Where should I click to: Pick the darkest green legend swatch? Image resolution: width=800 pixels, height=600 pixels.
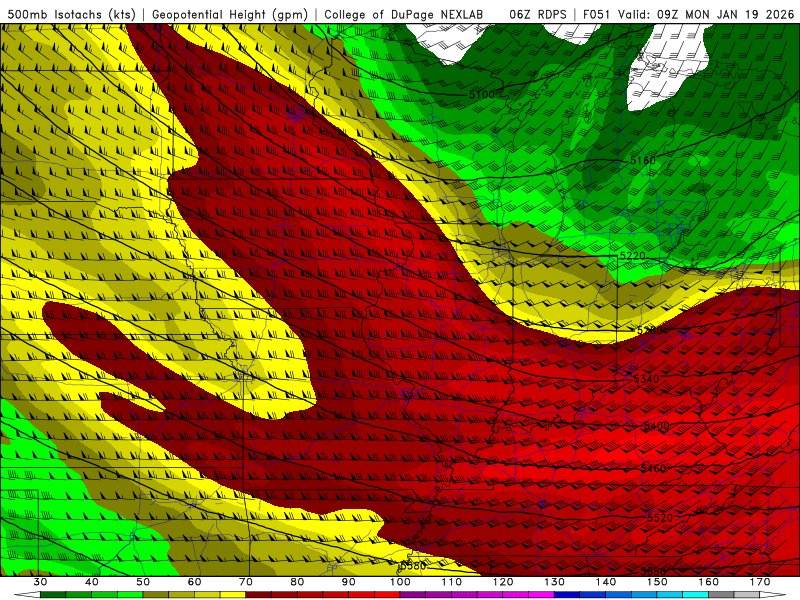[x=53, y=595]
